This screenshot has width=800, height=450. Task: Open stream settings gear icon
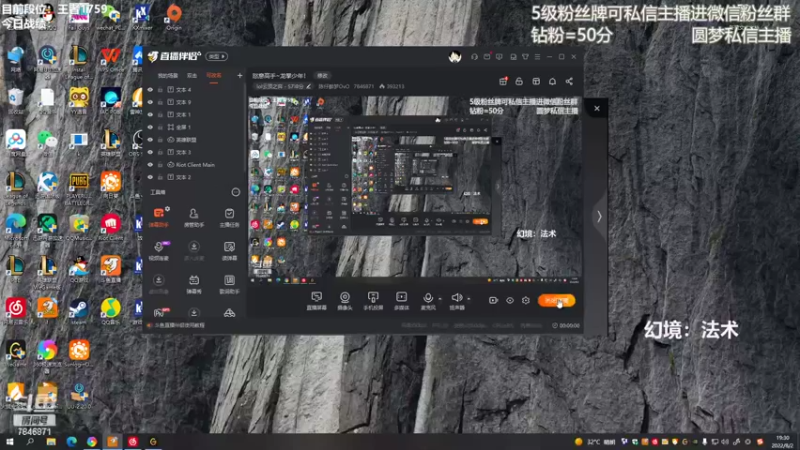pos(526,301)
